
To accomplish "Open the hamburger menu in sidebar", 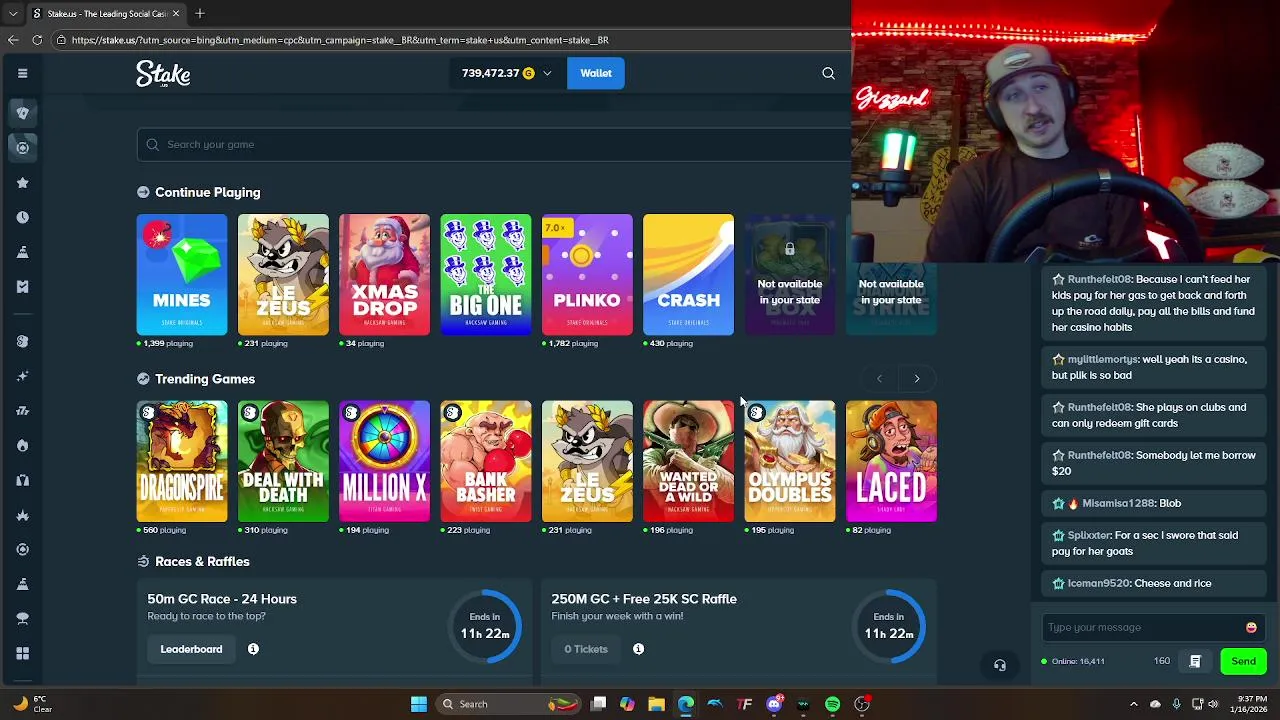I will click(22, 73).
